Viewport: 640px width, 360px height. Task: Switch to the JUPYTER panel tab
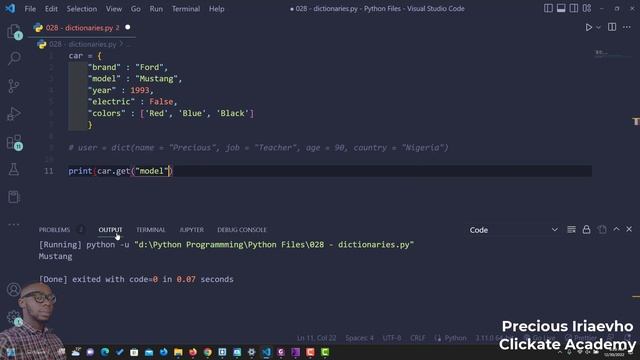(x=191, y=230)
